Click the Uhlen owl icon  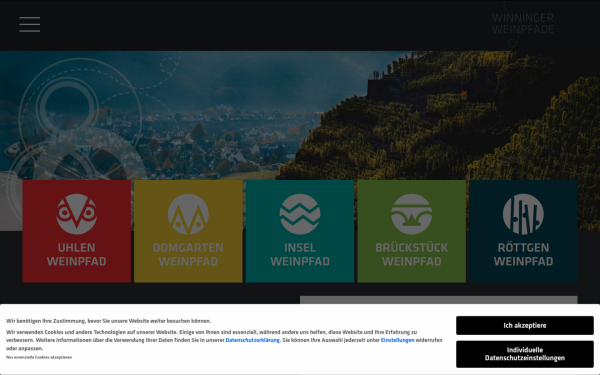[x=77, y=214]
